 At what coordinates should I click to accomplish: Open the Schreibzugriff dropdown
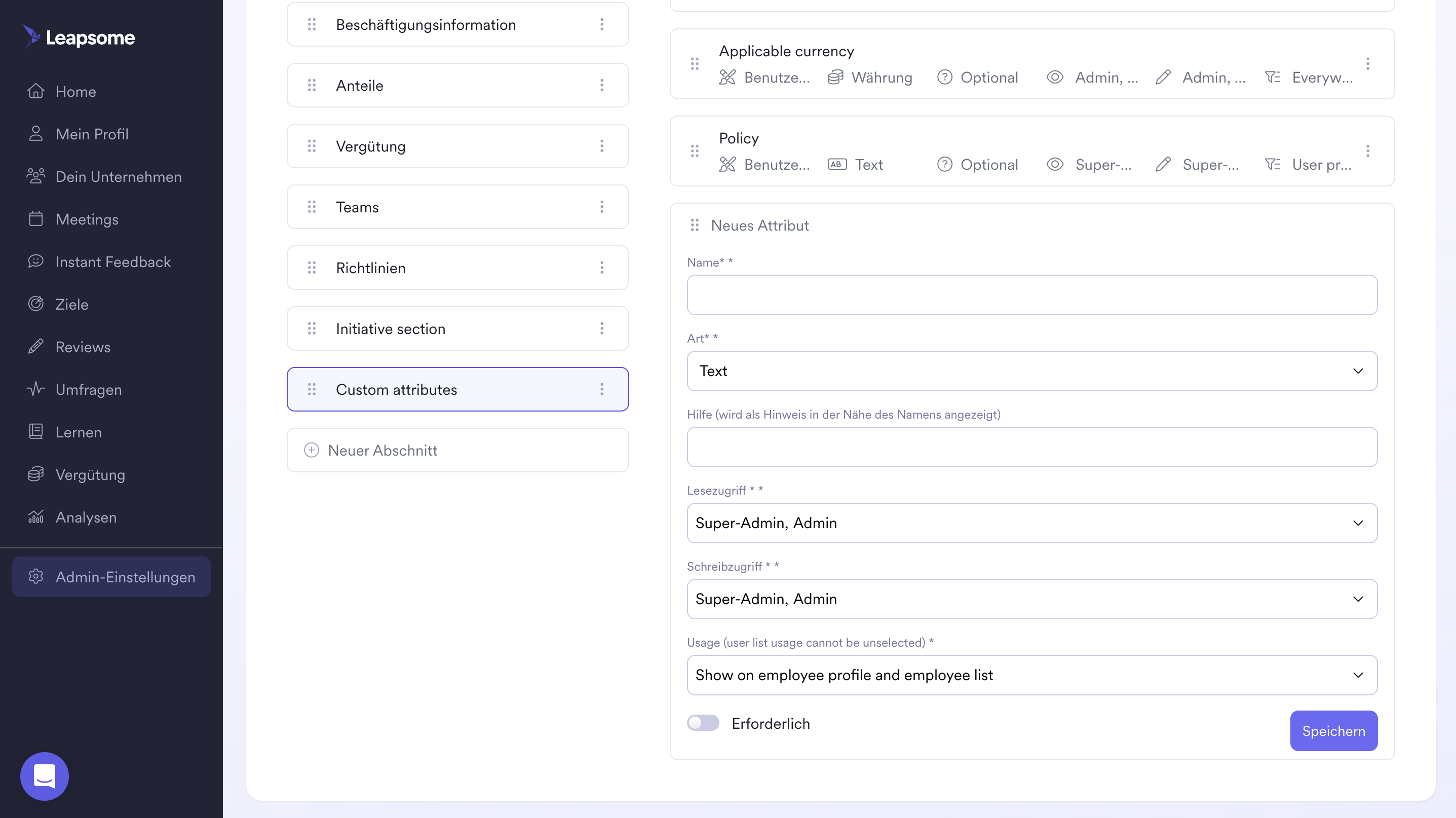[x=1032, y=599]
